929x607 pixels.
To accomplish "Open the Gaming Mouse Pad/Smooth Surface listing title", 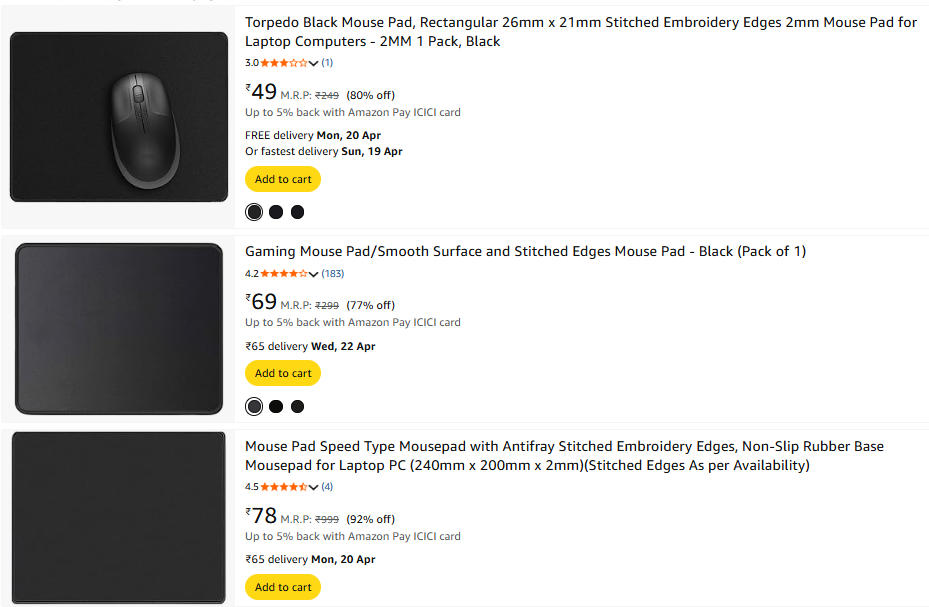I will (x=525, y=251).
